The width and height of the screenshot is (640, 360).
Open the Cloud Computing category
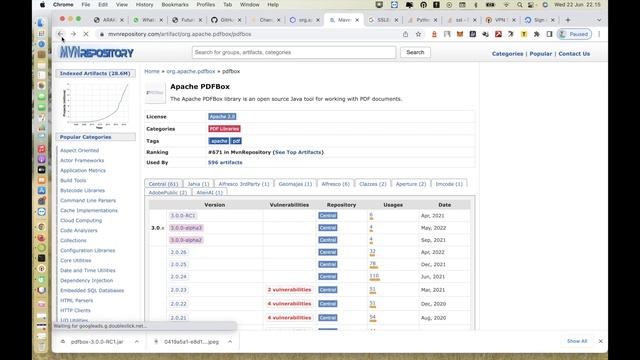[81, 220]
